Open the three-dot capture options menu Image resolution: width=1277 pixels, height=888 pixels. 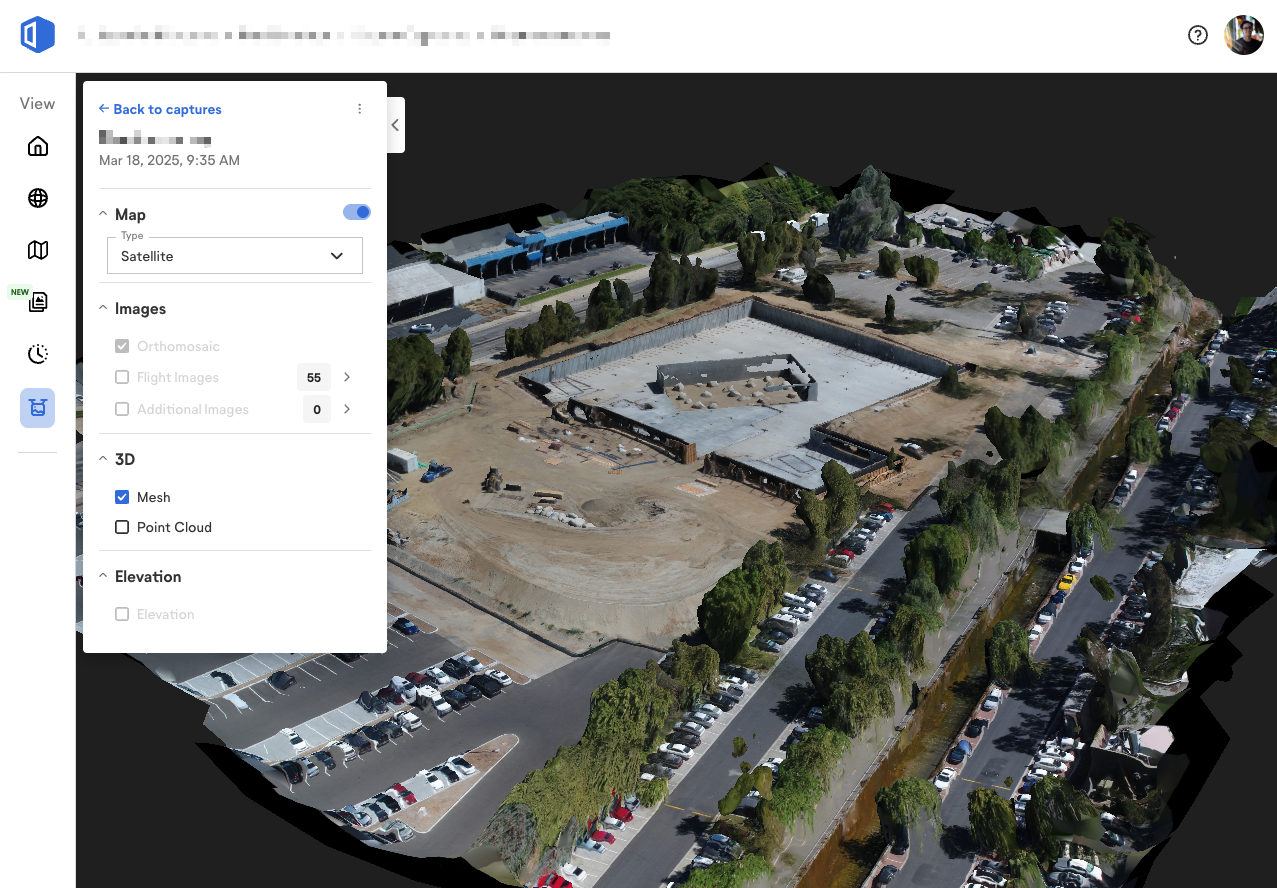360,109
